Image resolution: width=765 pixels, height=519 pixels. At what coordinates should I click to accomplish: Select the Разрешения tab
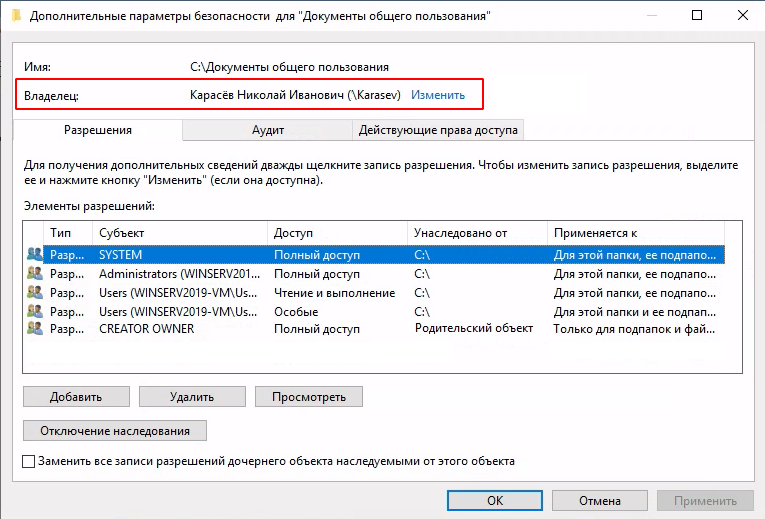coord(98,130)
